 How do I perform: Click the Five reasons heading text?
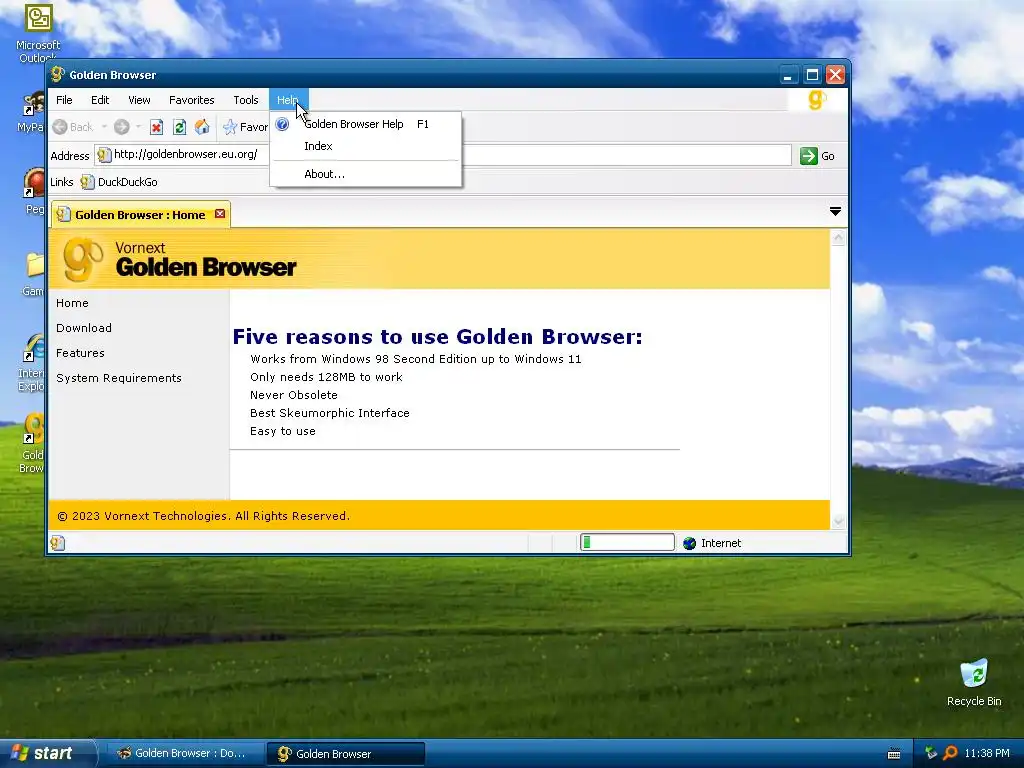[438, 336]
